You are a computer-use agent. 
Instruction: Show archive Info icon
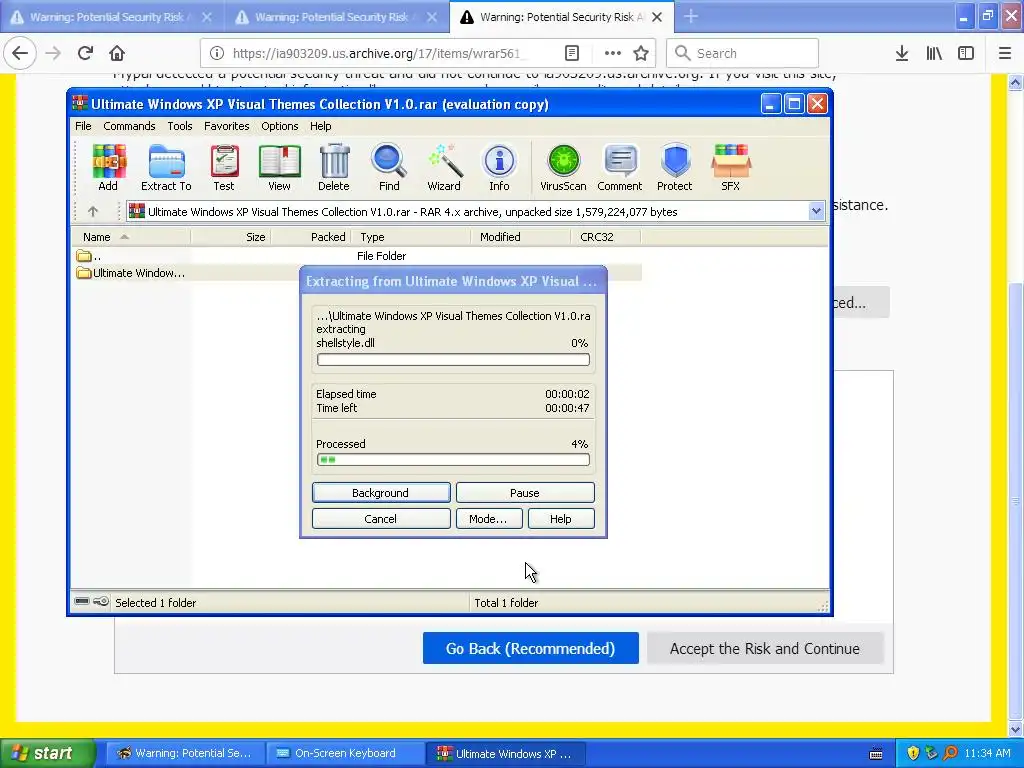[x=499, y=168]
